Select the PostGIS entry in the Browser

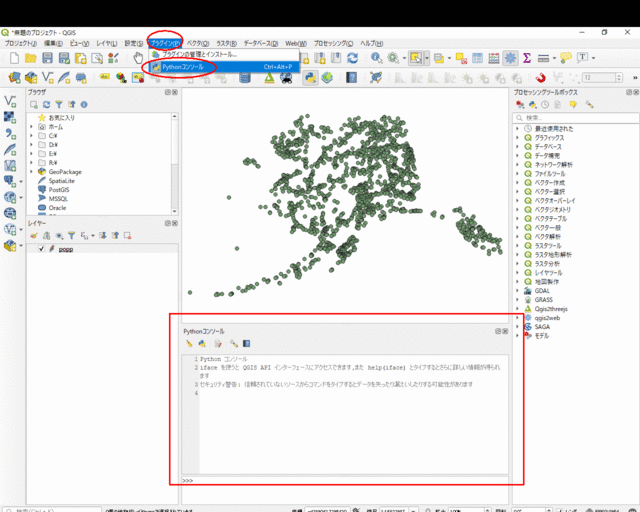click(x=59, y=190)
